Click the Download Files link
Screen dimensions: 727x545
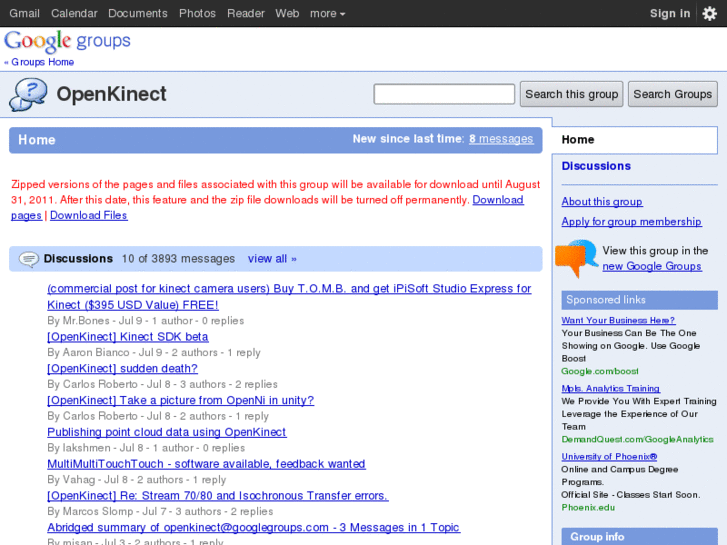[x=89, y=215]
